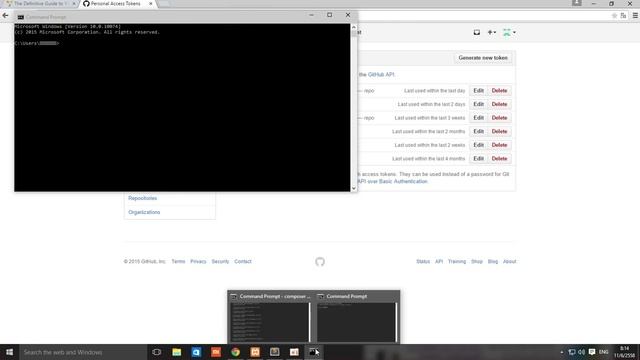Click Command Prompt title bar icon
This screenshot has height=360, width=640.
20,17
